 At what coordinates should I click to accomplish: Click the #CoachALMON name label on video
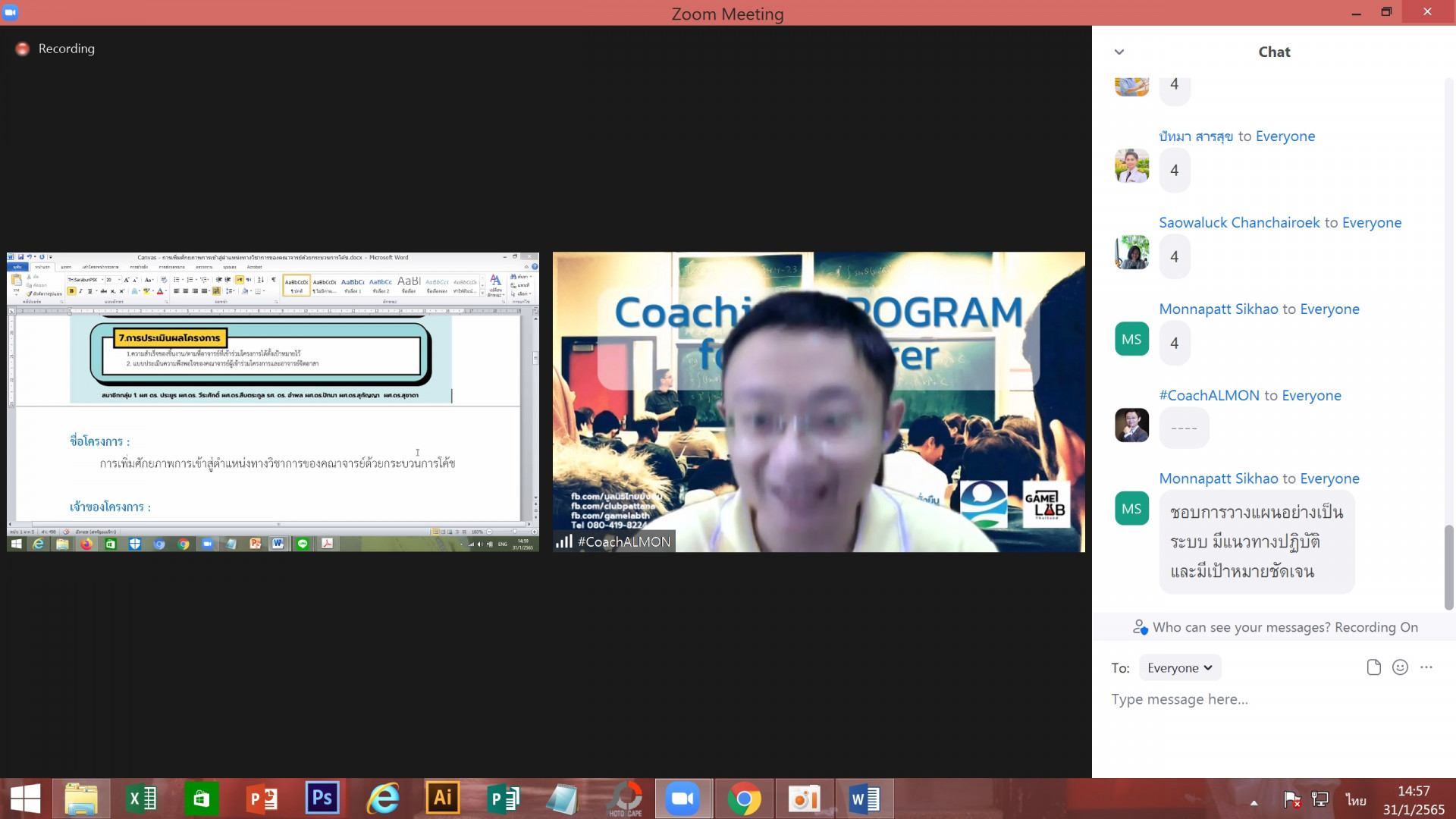pyautogui.click(x=624, y=541)
